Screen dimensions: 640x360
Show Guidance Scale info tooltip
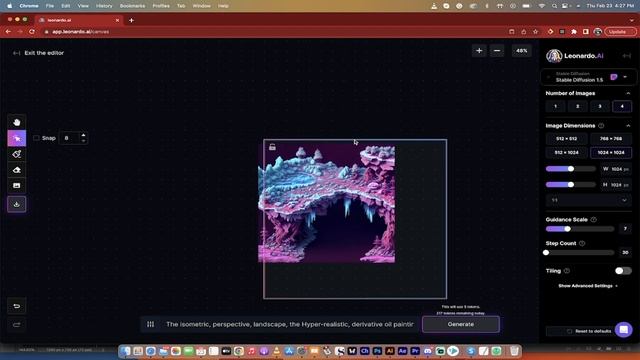[x=593, y=220]
